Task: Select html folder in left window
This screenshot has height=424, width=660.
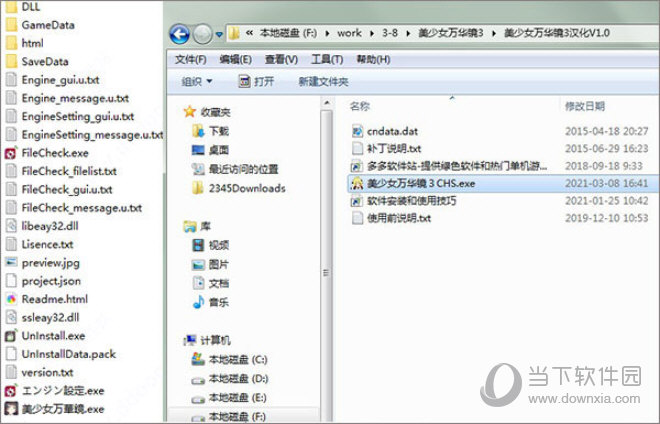Action: 25,43
